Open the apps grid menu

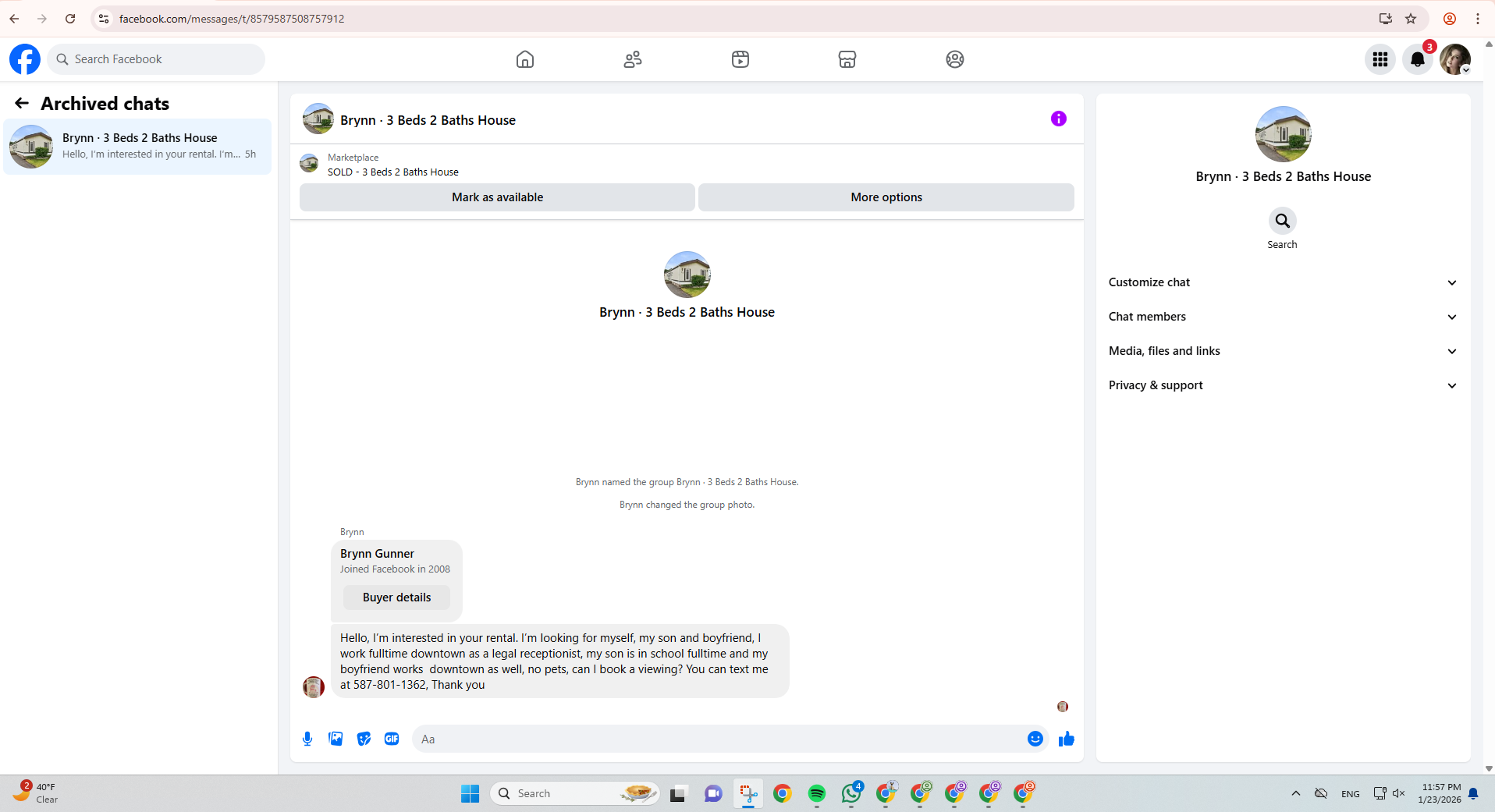click(1380, 59)
